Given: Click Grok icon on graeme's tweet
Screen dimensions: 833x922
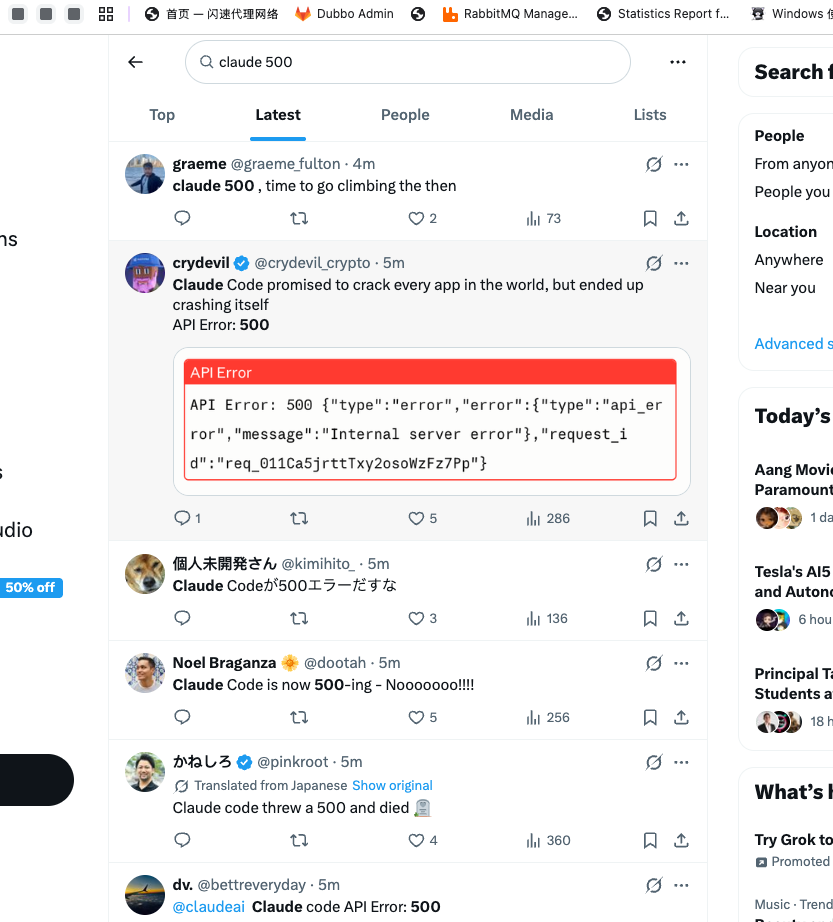Looking at the screenshot, I should click(654, 164).
